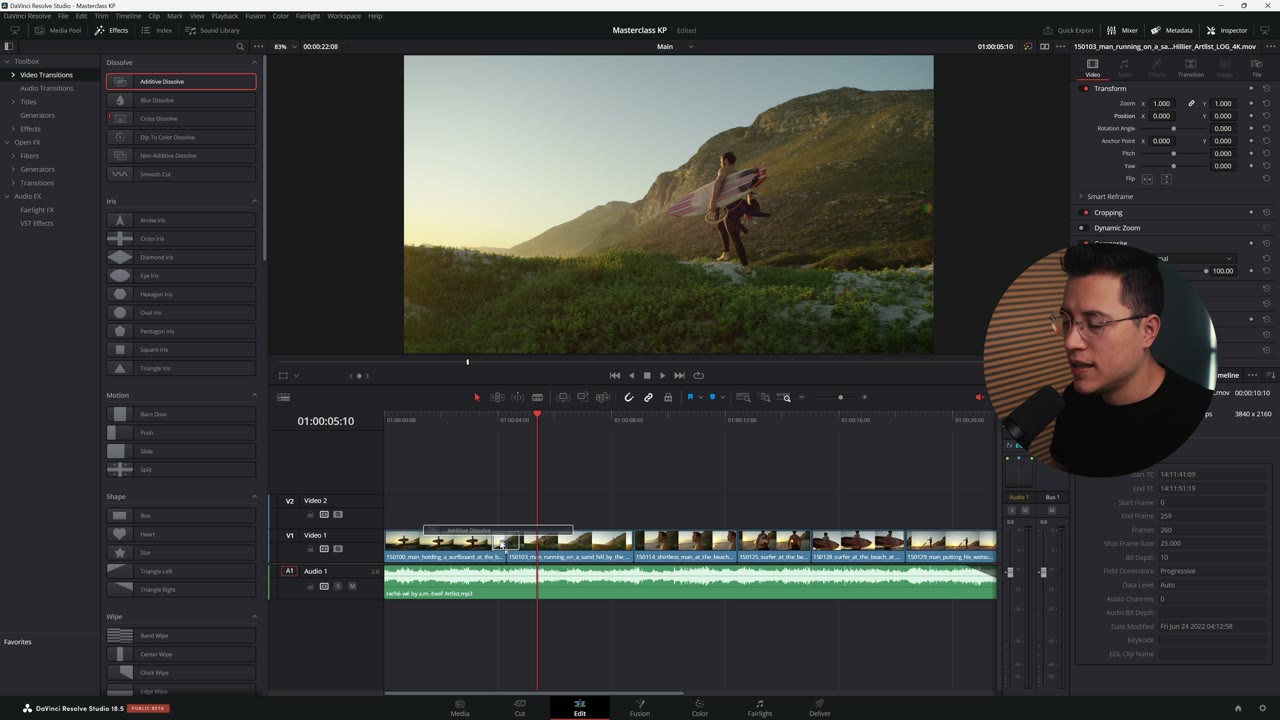
Task: Reset the Transform section
Action: pyautogui.click(x=1266, y=88)
